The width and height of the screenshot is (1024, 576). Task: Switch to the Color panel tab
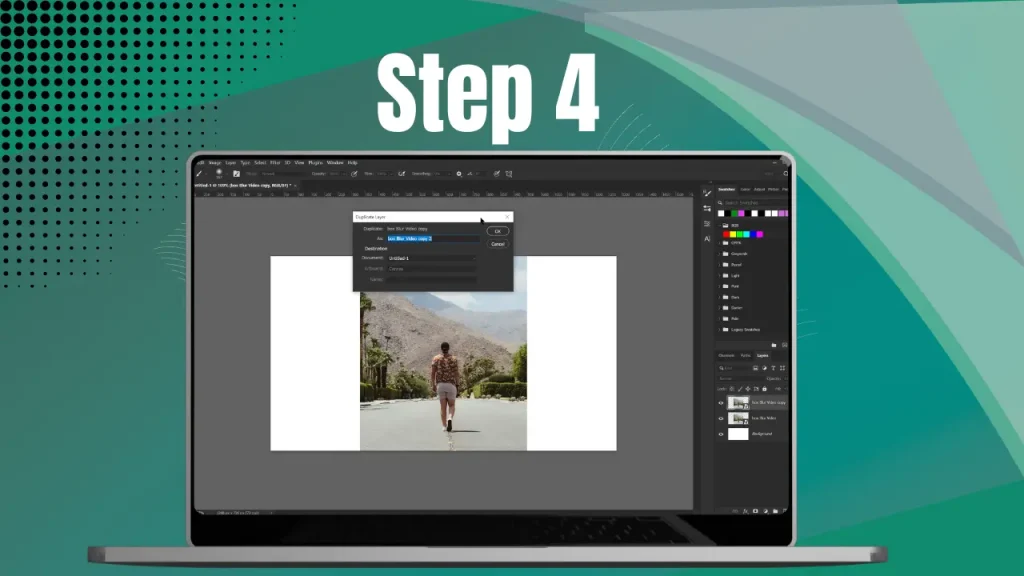[745, 189]
